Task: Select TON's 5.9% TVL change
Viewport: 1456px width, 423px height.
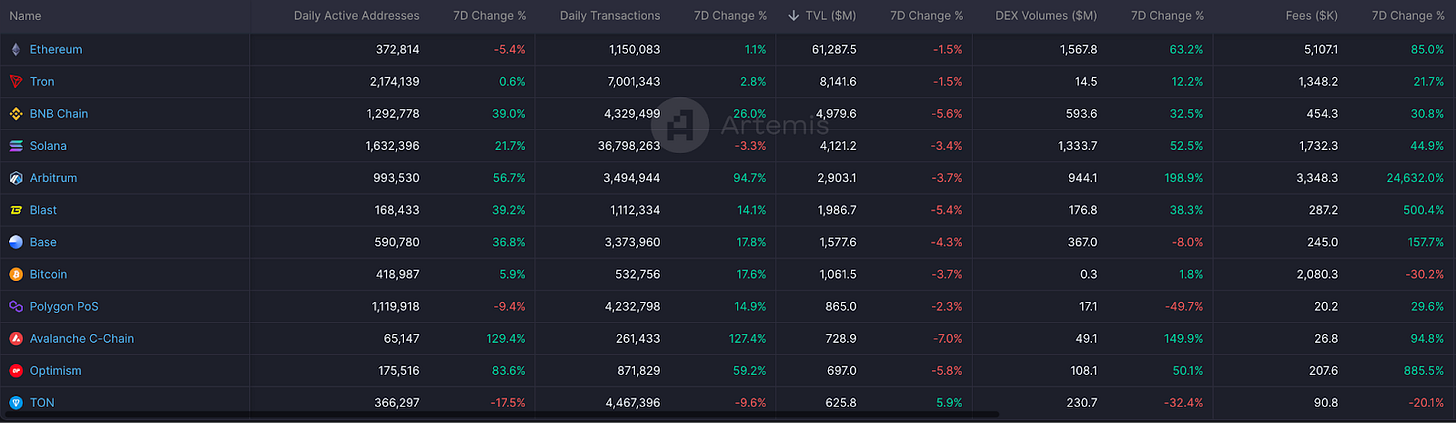Action: click(949, 402)
